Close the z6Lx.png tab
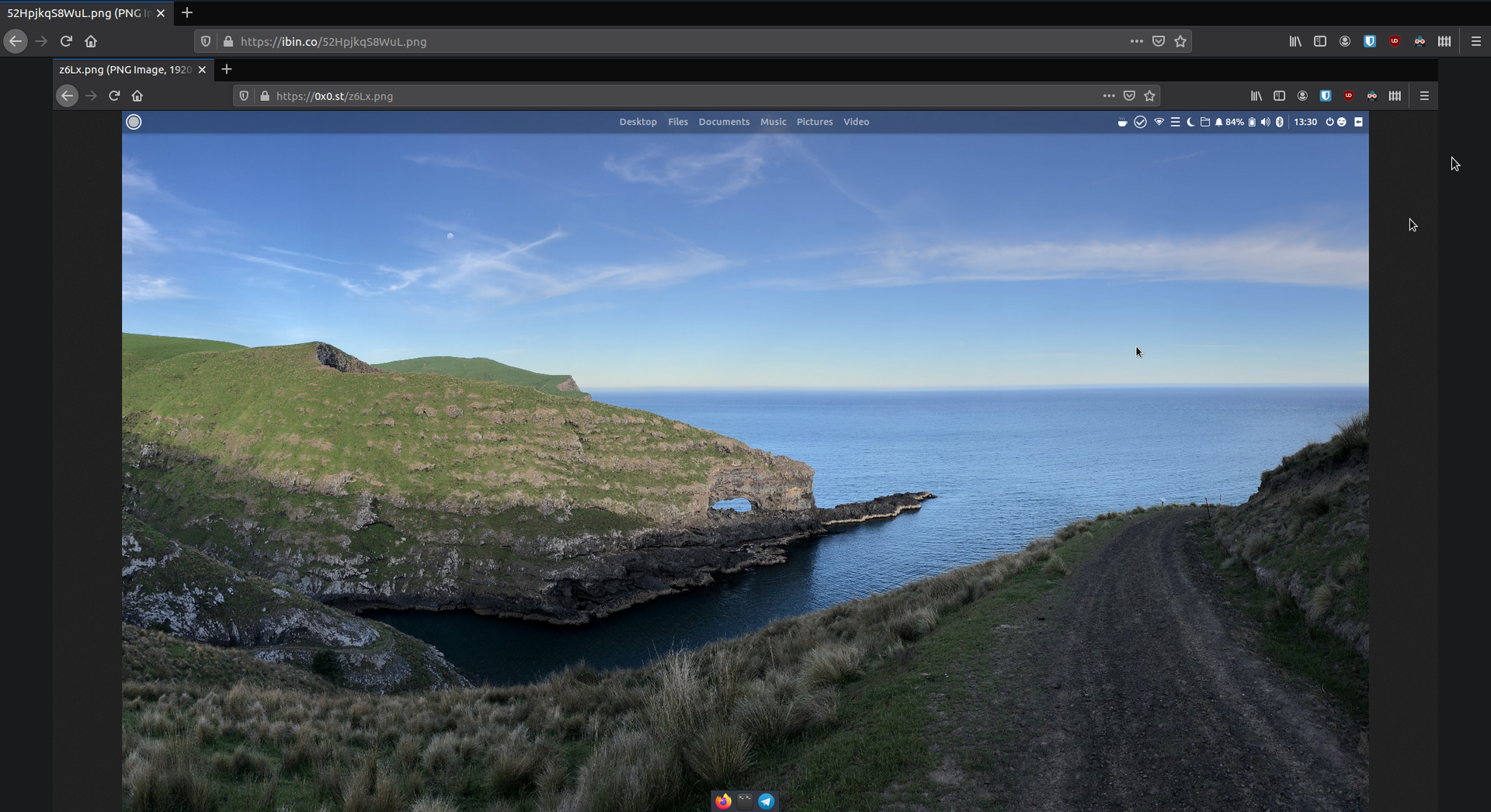 [202, 69]
